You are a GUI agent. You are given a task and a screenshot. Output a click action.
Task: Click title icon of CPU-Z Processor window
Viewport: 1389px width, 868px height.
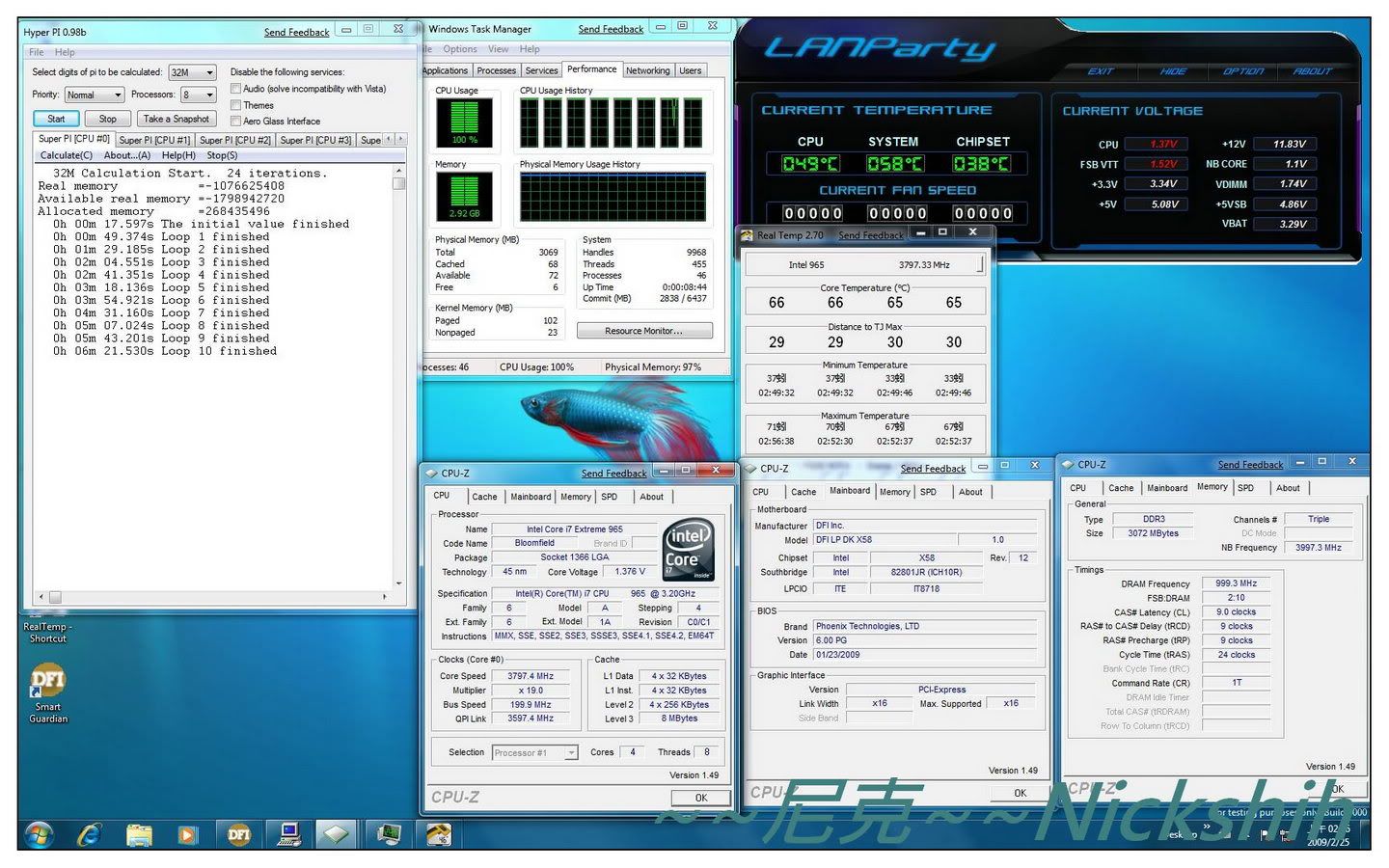coord(432,474)
